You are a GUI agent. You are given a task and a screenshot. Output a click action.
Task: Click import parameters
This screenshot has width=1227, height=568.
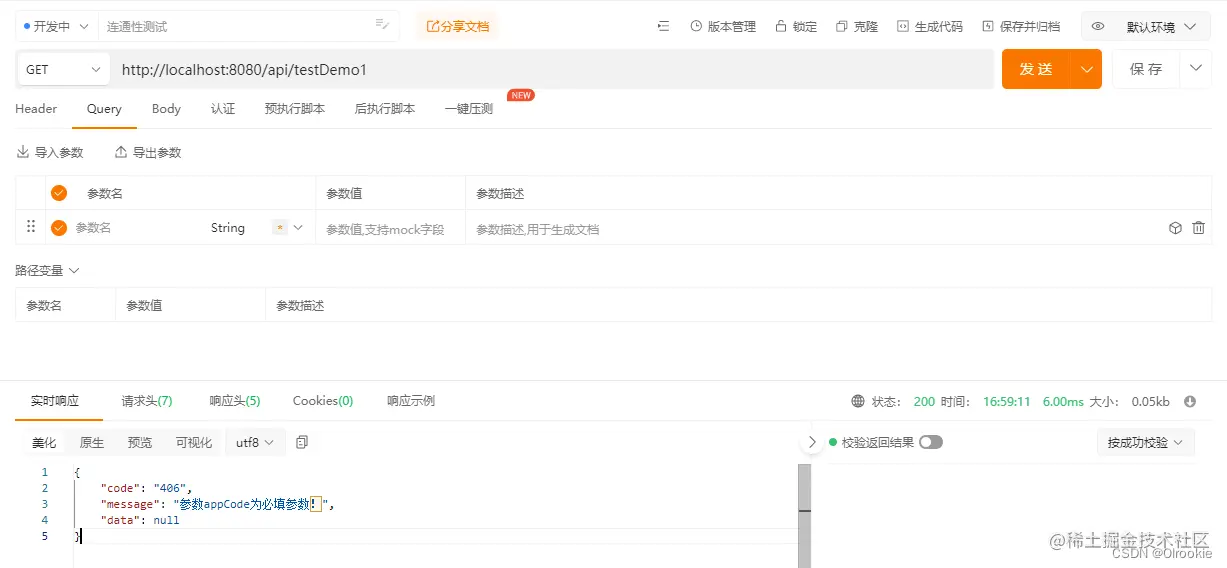tap(50, 153)
